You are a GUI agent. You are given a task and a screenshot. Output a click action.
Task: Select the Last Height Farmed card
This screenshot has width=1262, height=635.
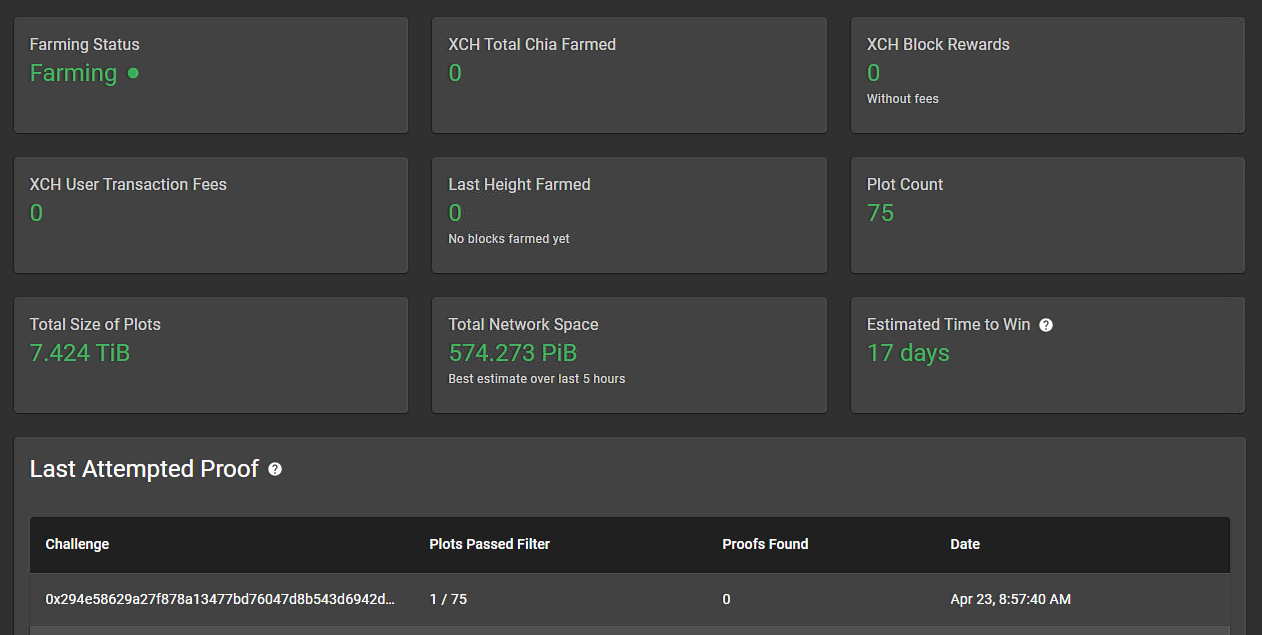click(x=629, y=215)
